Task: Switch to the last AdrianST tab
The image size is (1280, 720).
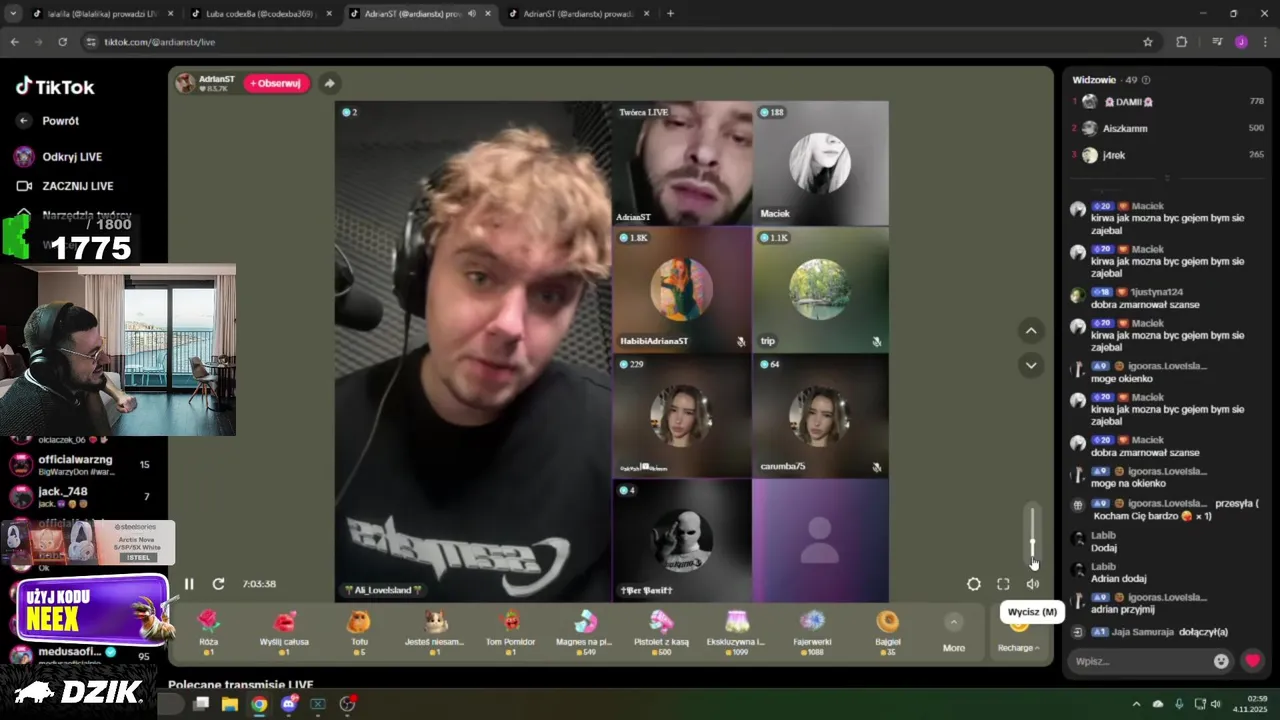Action: (x=578, y=14)
